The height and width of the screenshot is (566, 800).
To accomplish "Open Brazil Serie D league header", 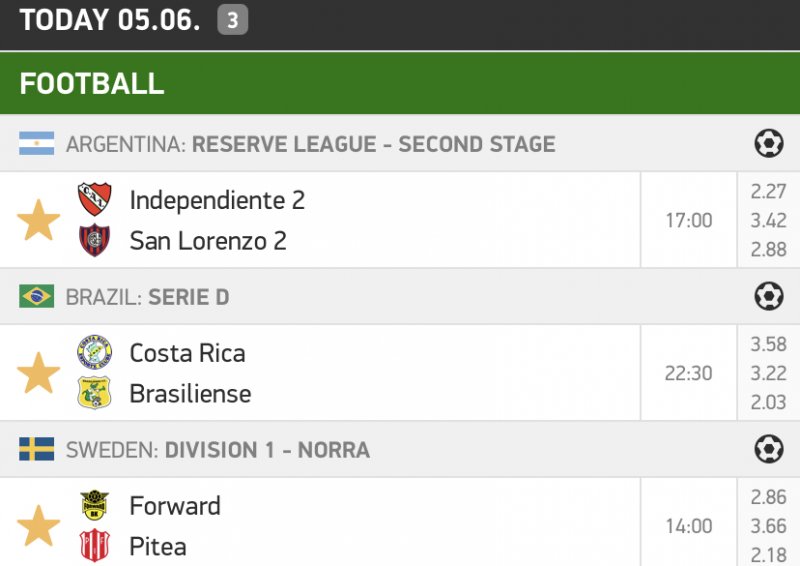I will point(147,297).
